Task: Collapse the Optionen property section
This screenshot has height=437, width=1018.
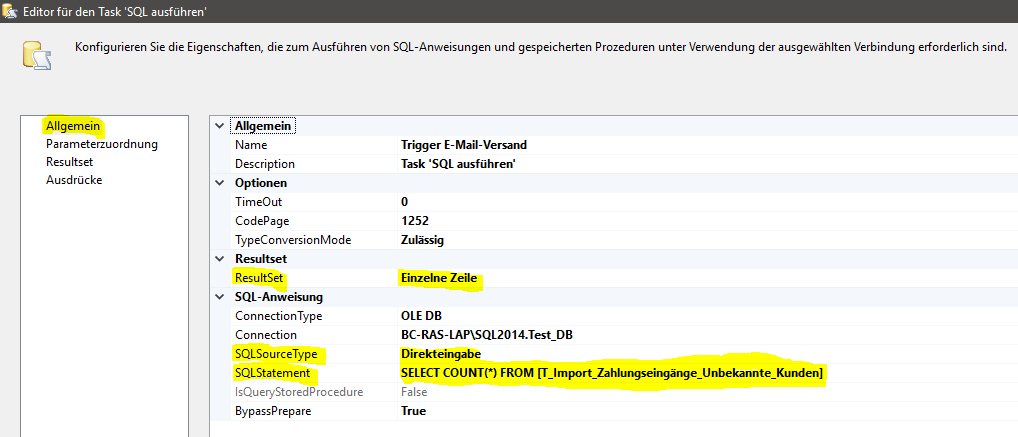Action: click(x=220, y=183)
